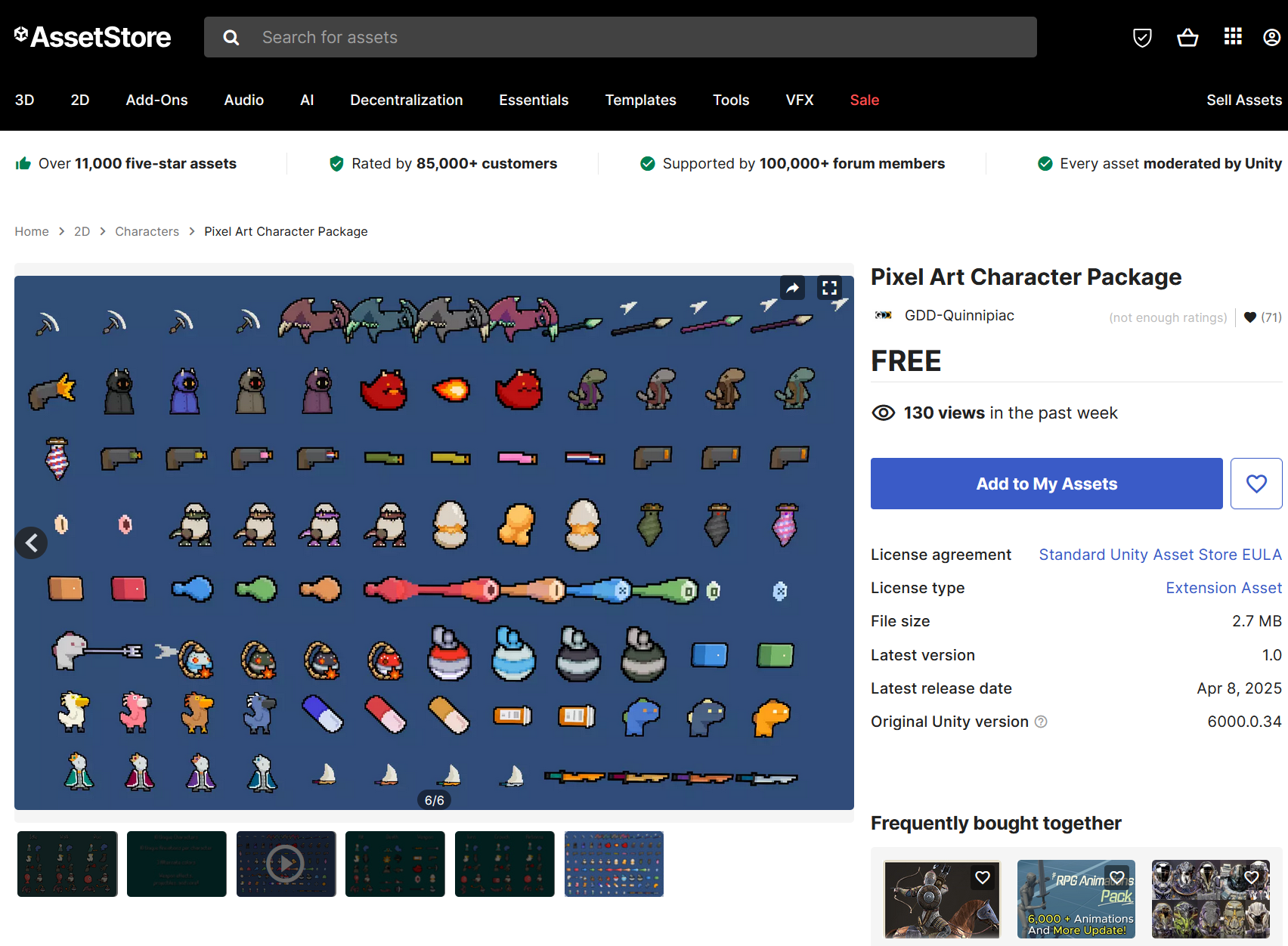1288x946 pixels.
Task: Select the VFX navigation item
Action: (799, 100)
